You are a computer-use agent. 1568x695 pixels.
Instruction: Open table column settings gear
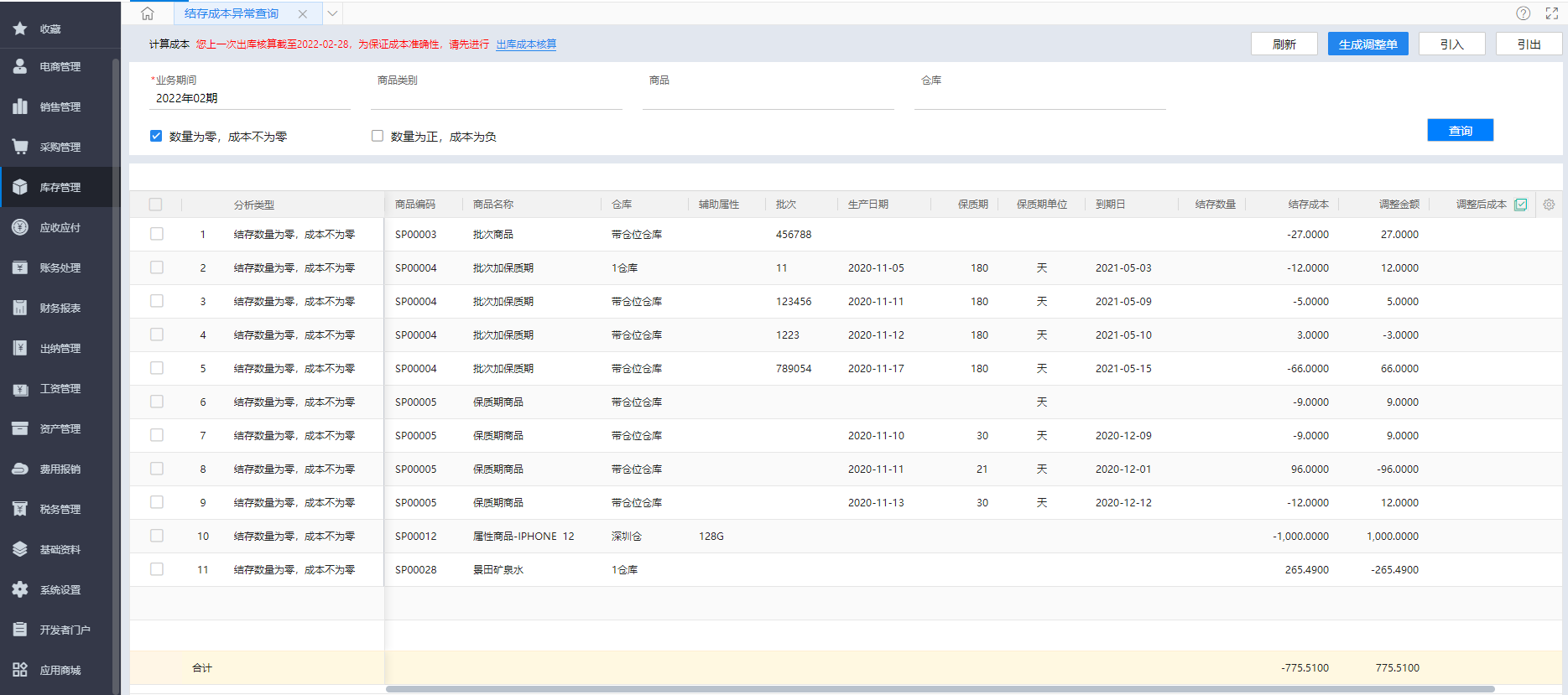pos(1549,205)
